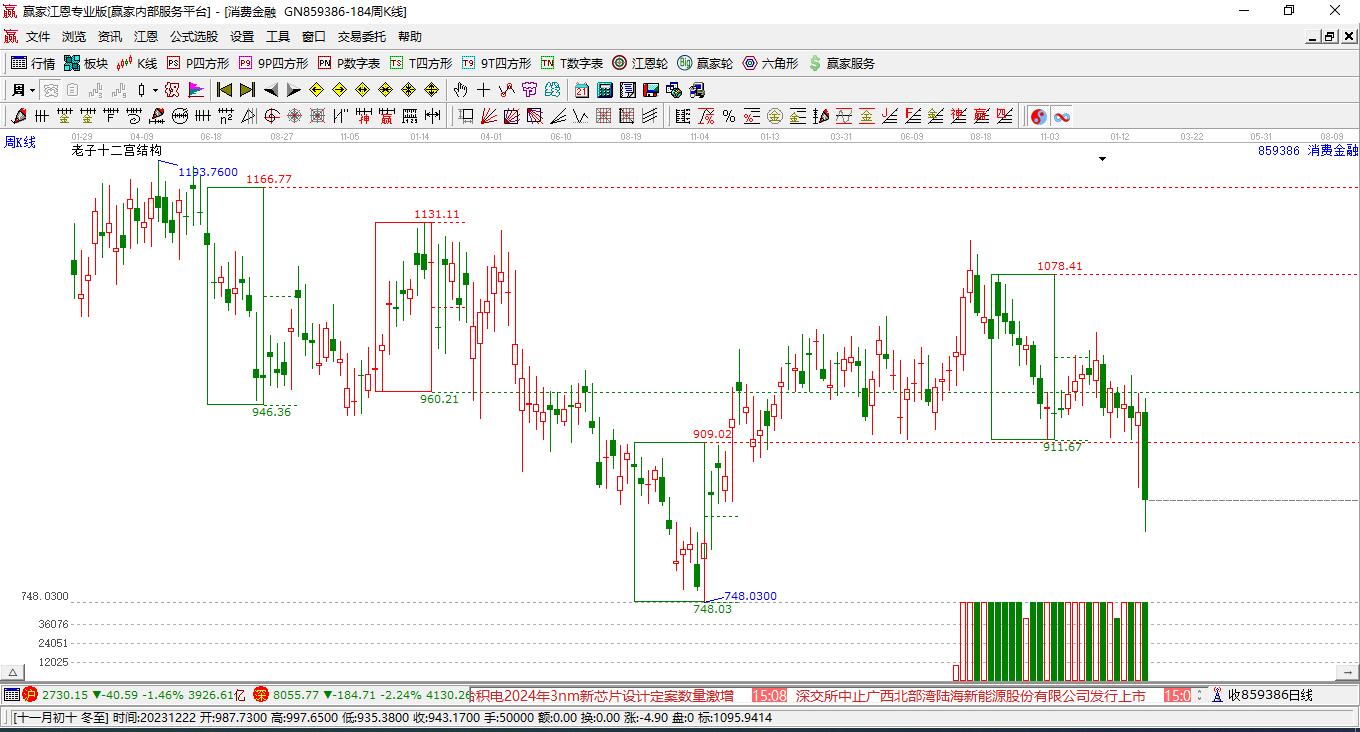Expand the candlestick style dropdown arrow
This screenshot has height=732, width=1360.
[x=155, y=90]
